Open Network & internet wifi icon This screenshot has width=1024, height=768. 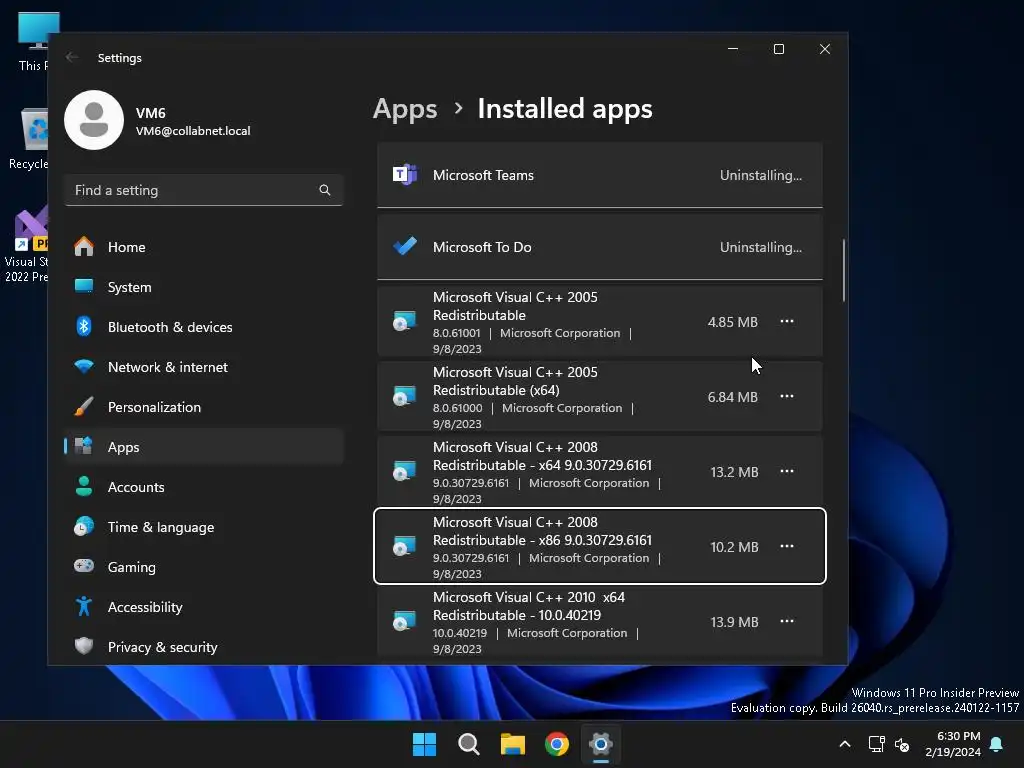(x=84, y=366)
